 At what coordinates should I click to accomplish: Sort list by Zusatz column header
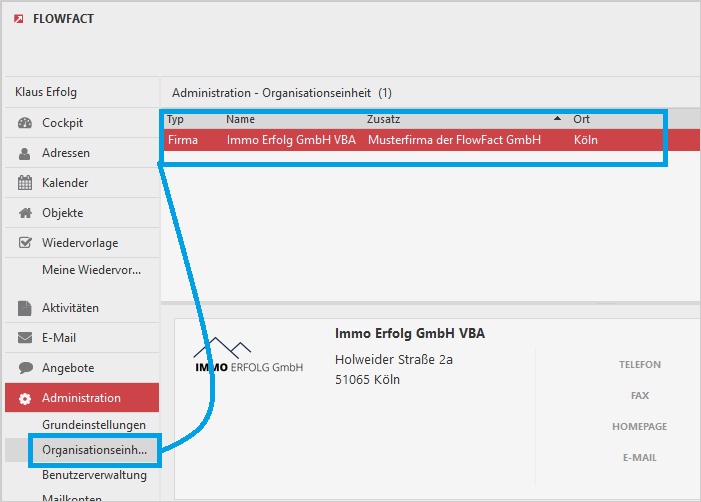384,119
